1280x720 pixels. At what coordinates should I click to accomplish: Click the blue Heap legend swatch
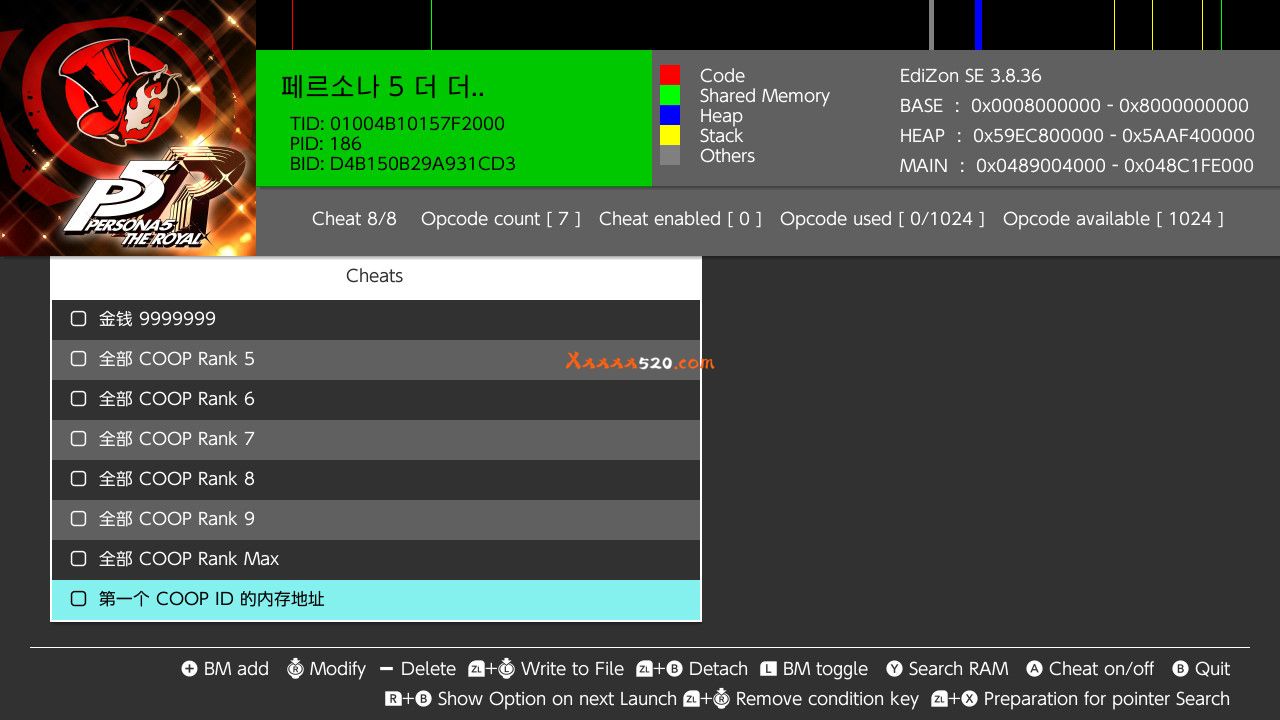coord(670,115)
